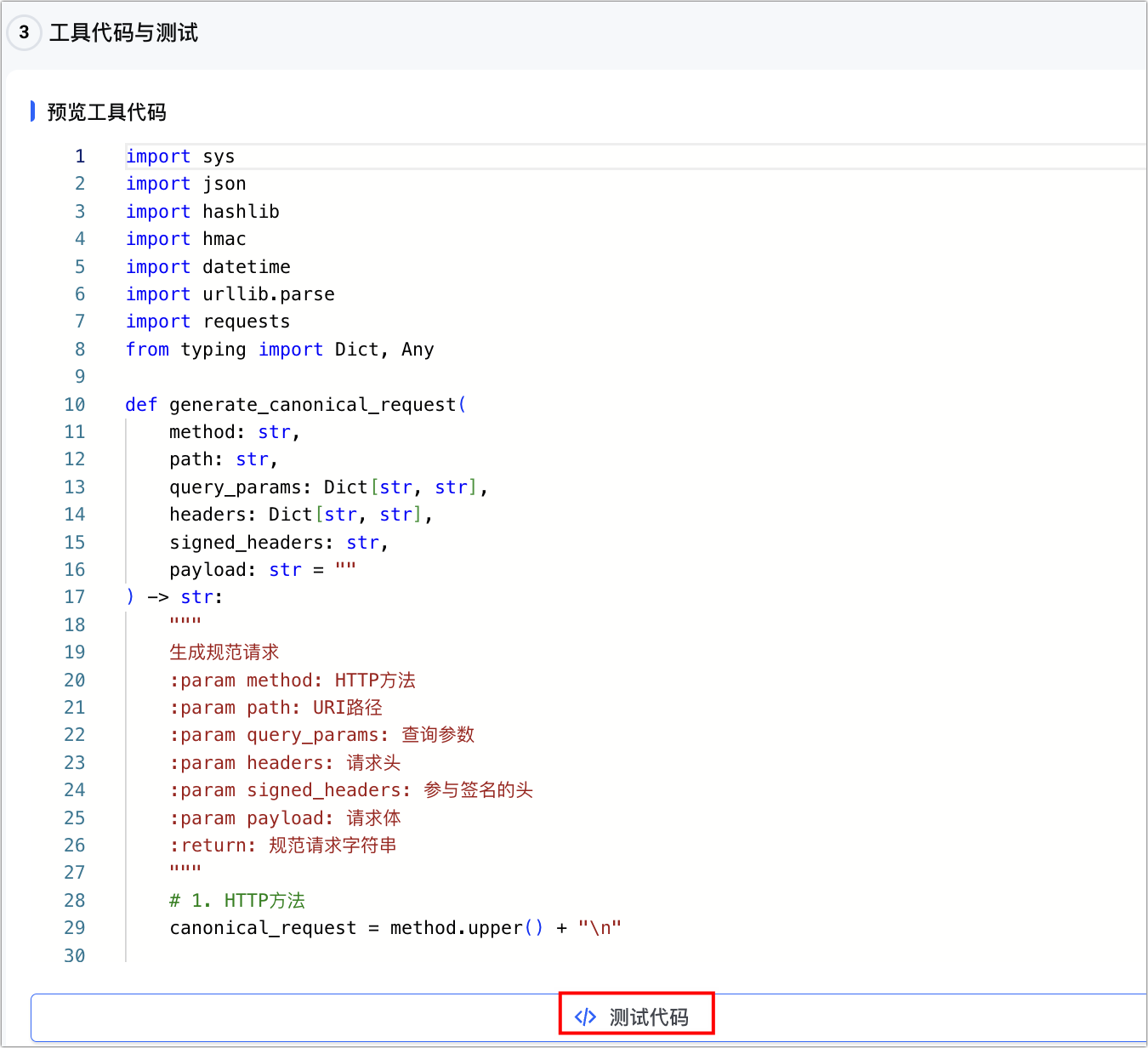Click line number 17 in the gutter
The image size is (1148, 1048).
[75, 597]
